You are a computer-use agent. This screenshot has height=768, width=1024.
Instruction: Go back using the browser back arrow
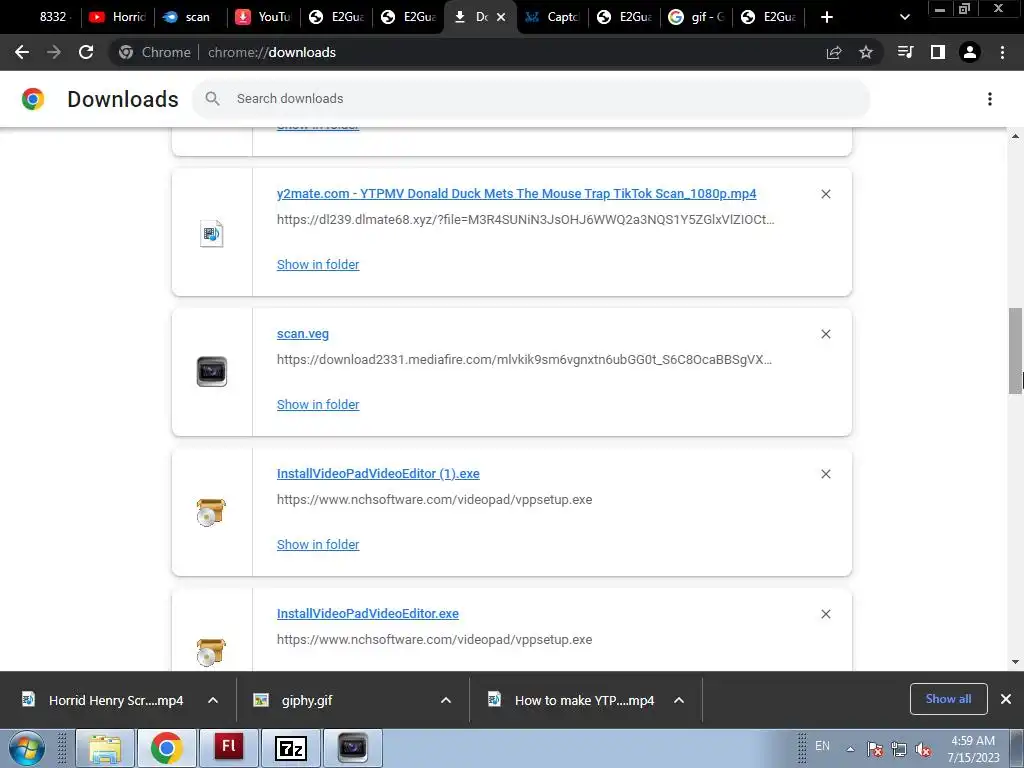[x=22, y=52]
